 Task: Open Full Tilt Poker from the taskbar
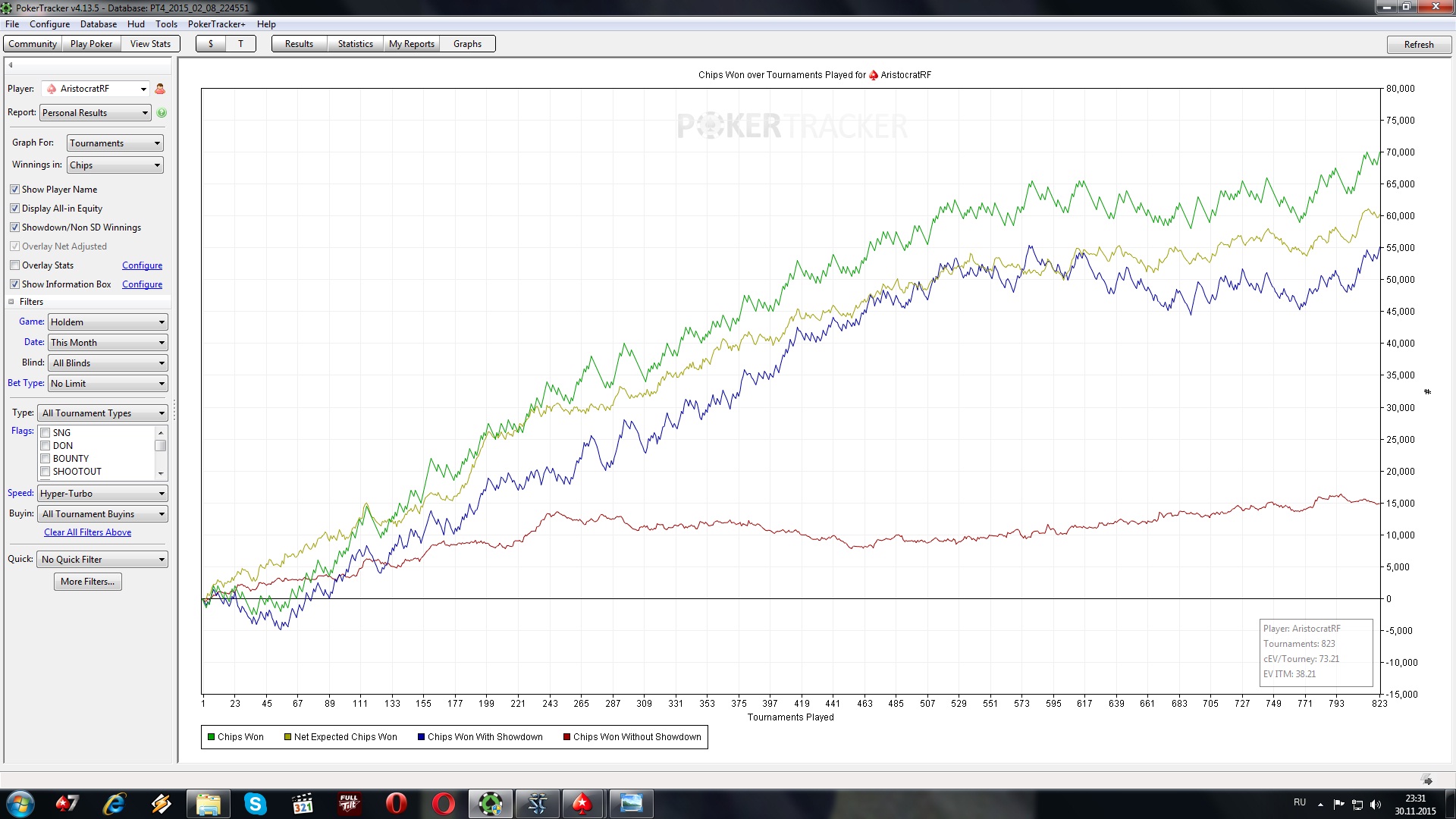click(x=349, y=804)
